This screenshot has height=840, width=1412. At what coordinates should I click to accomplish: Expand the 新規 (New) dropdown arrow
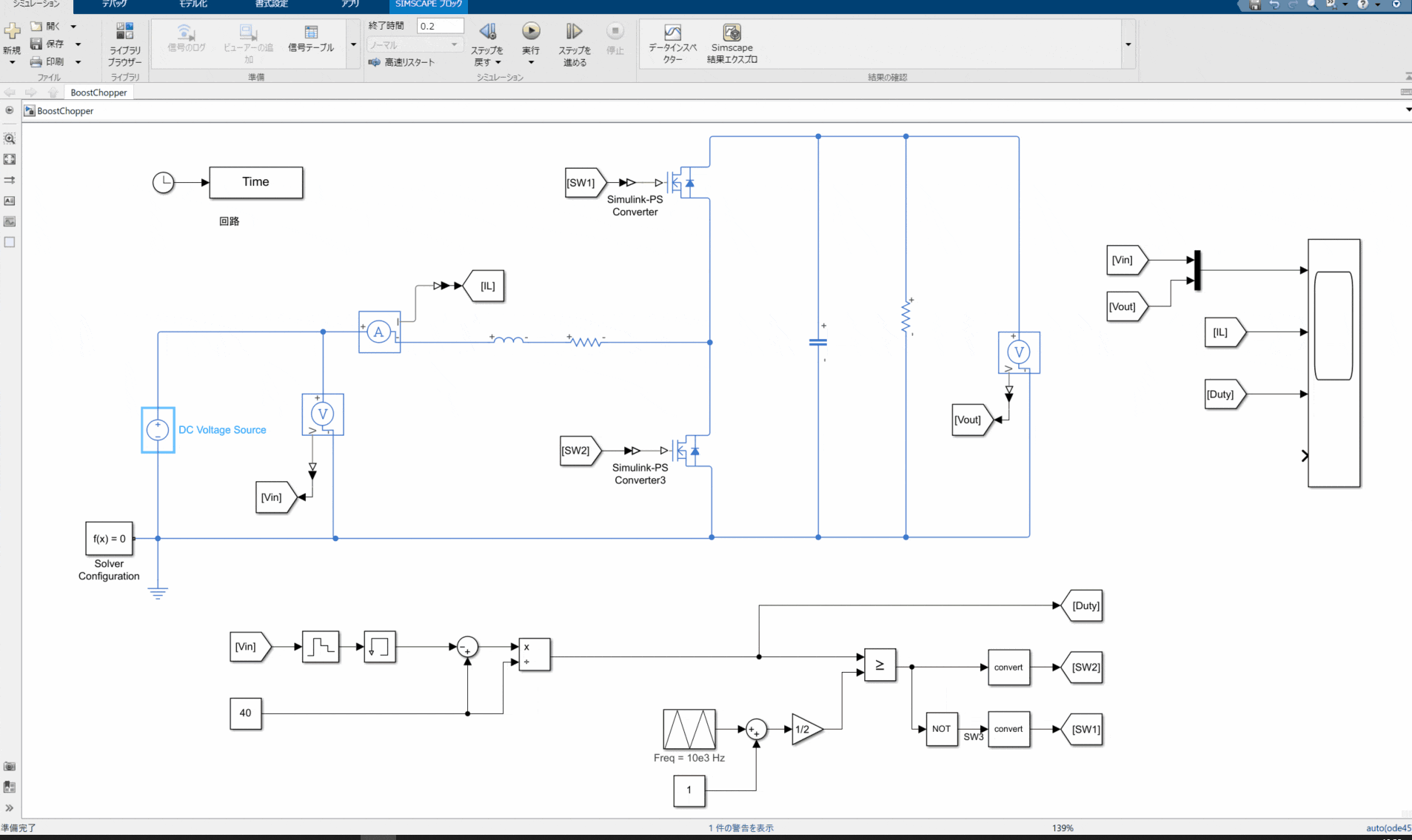[12, 63]
